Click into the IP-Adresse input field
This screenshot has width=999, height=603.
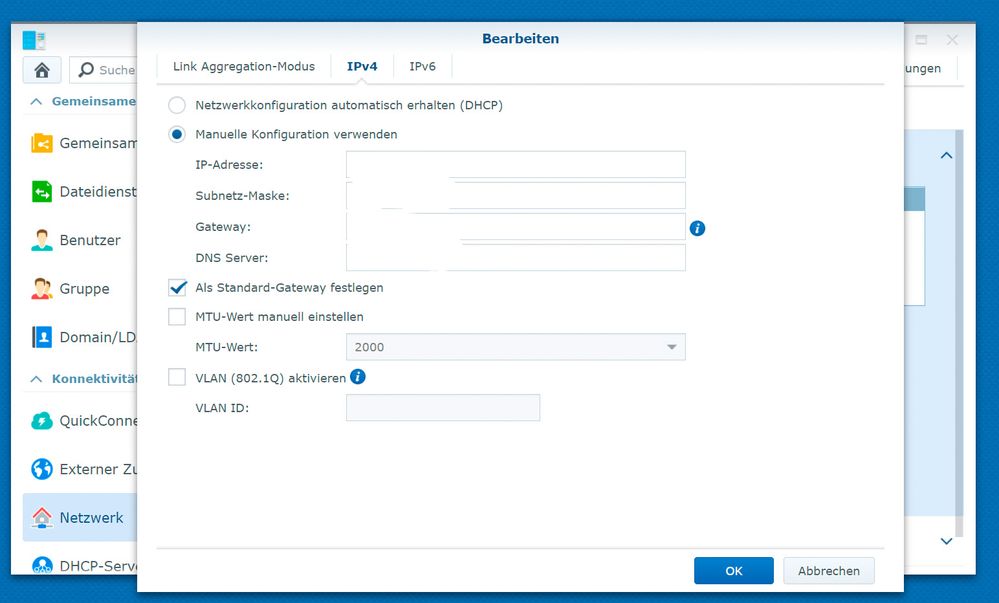(x=515, y=164)
